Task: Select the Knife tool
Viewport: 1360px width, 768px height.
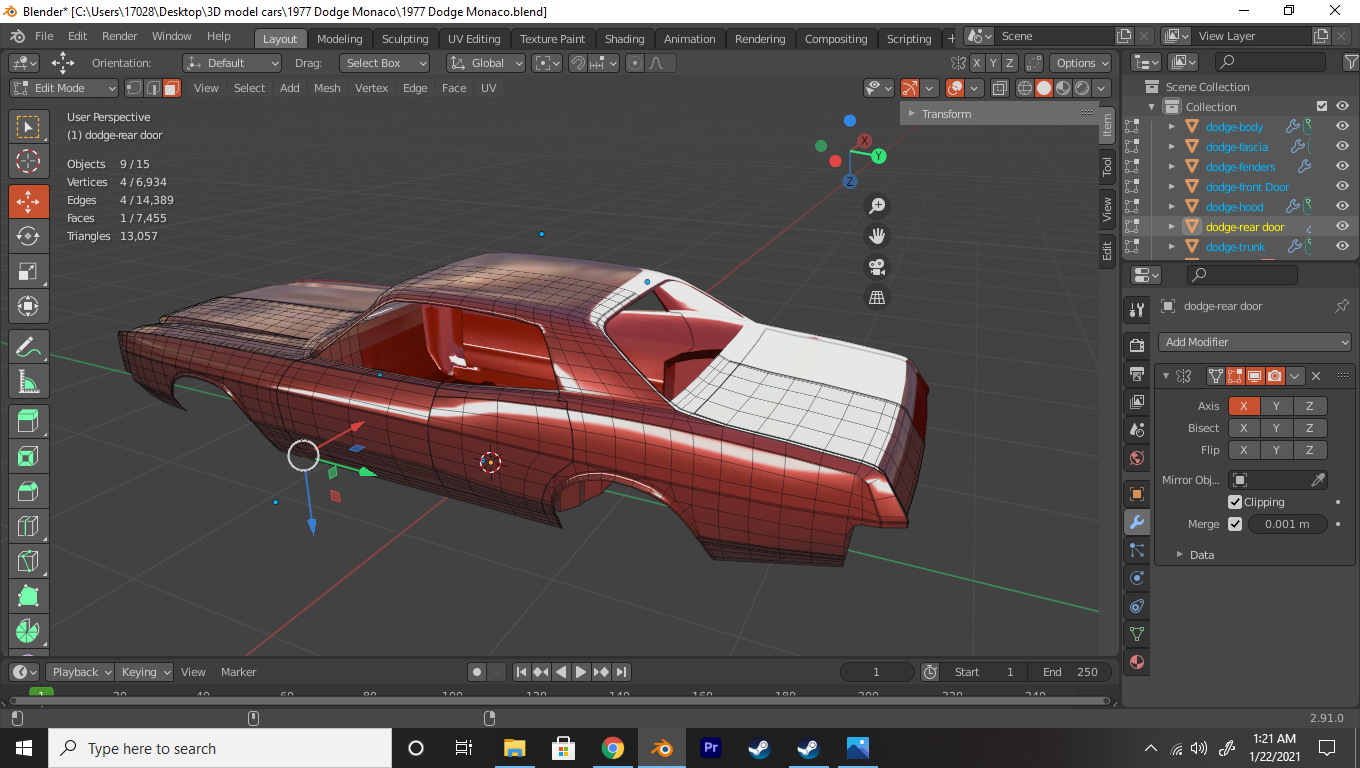Action: pyautogui.click(x=28, y=562)
